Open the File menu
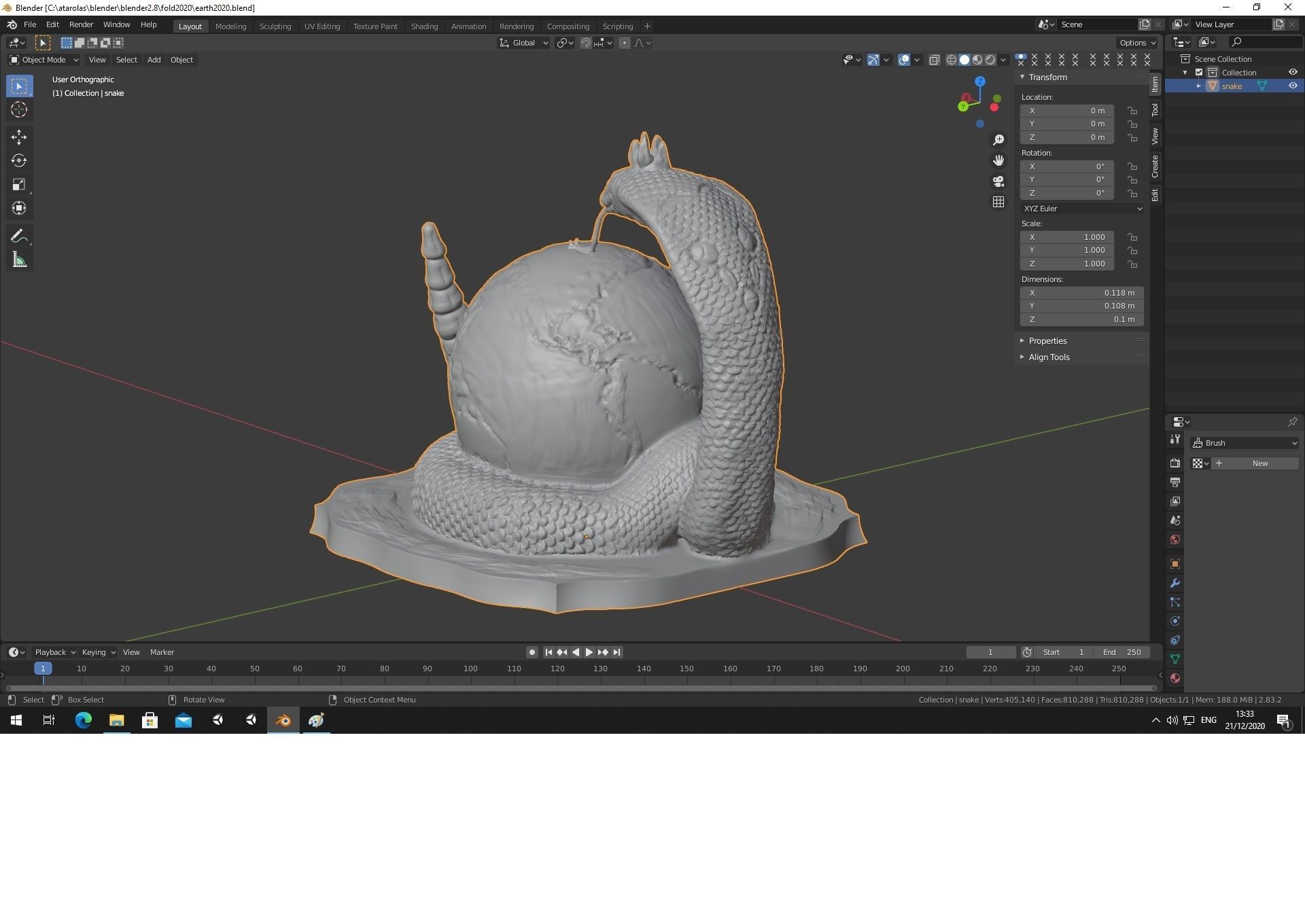1305x924 pixels. (30, 24)
